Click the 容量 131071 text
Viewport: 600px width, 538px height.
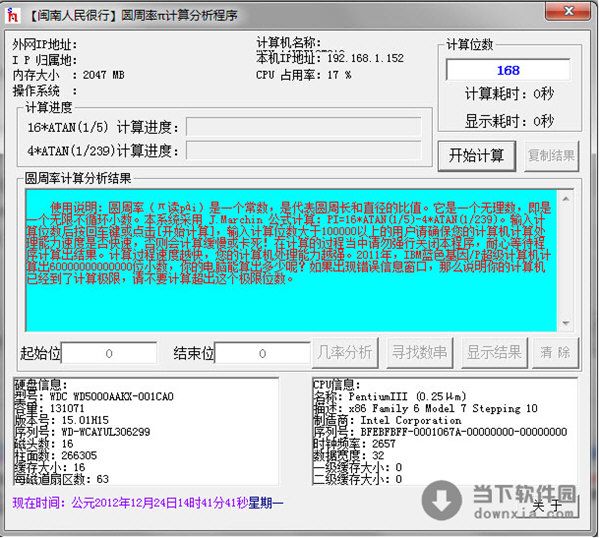click(49, 408)
